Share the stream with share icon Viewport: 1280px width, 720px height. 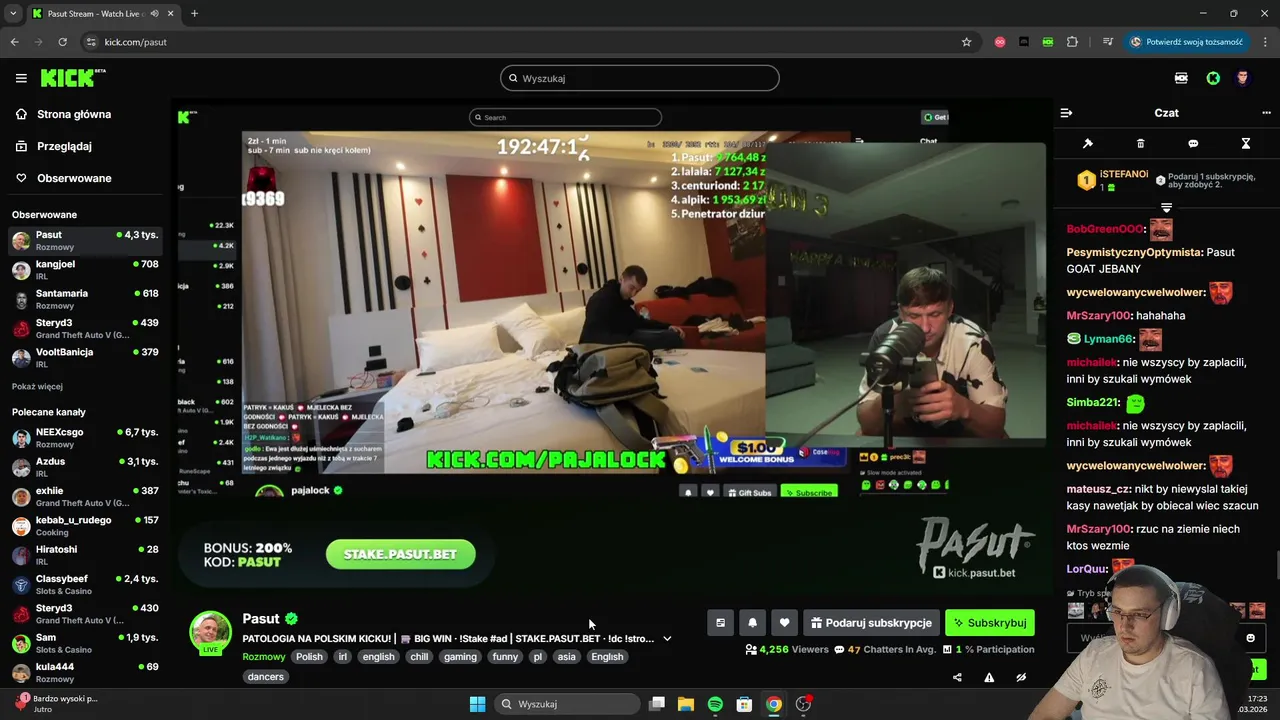pos(957,677)
